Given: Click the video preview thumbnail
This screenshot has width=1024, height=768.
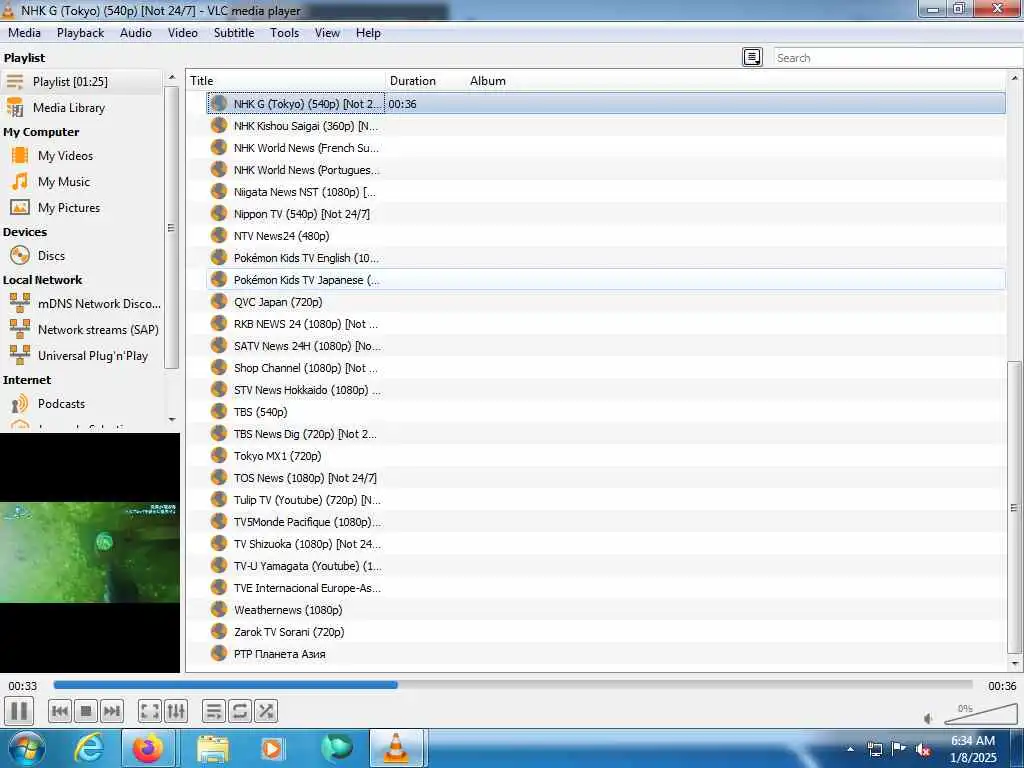Looking at the screenshot, I should point(89,552).
